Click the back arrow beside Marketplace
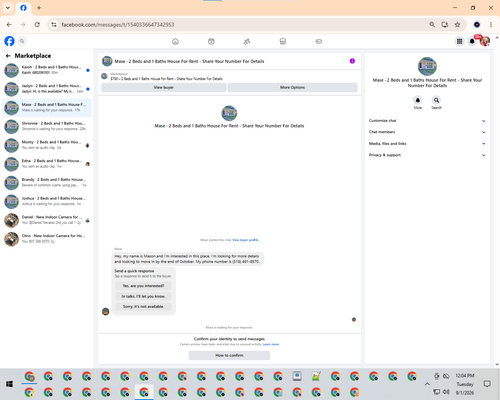Screen dimensions: 500x400 8,56
